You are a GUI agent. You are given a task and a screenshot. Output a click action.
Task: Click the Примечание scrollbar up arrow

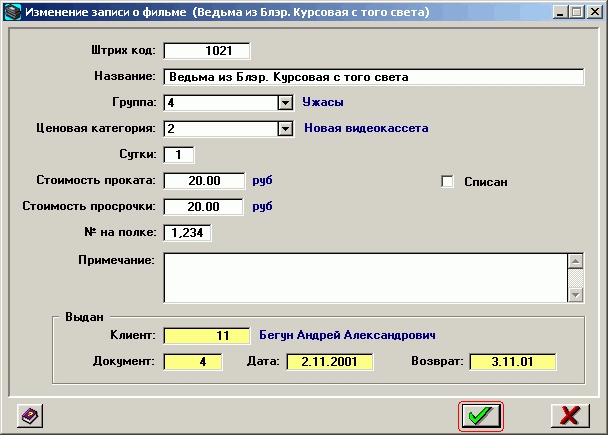tap(575, 261)
